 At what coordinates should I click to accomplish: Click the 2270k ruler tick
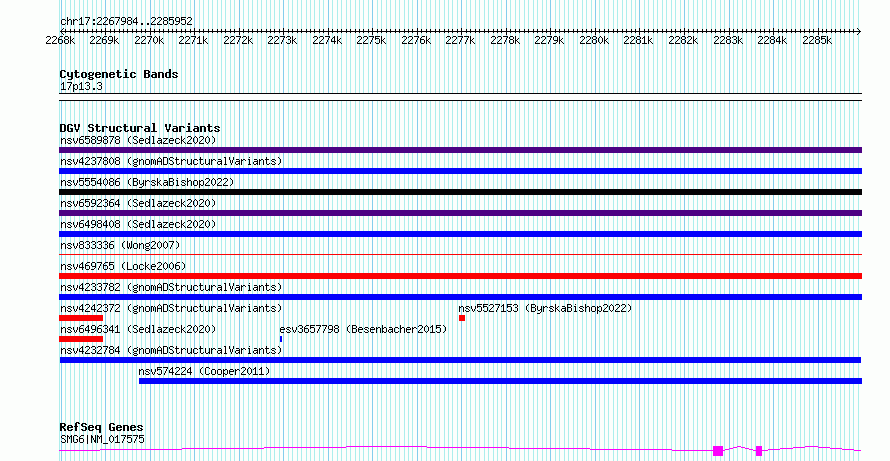tap(149, 41)
